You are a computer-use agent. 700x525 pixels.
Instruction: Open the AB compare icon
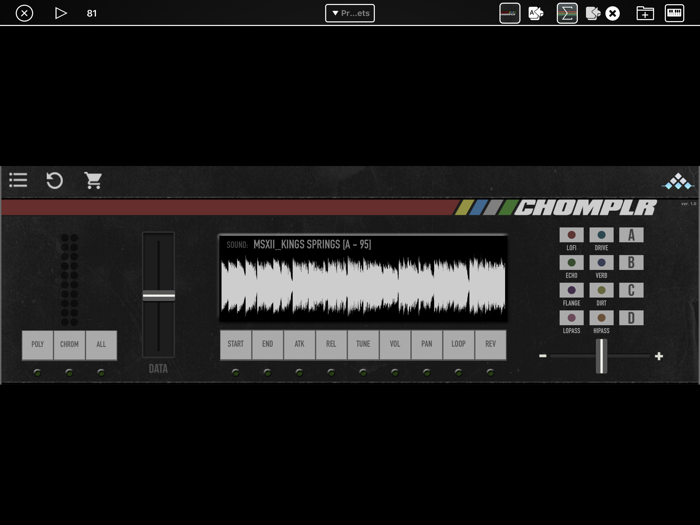point(536,13)
